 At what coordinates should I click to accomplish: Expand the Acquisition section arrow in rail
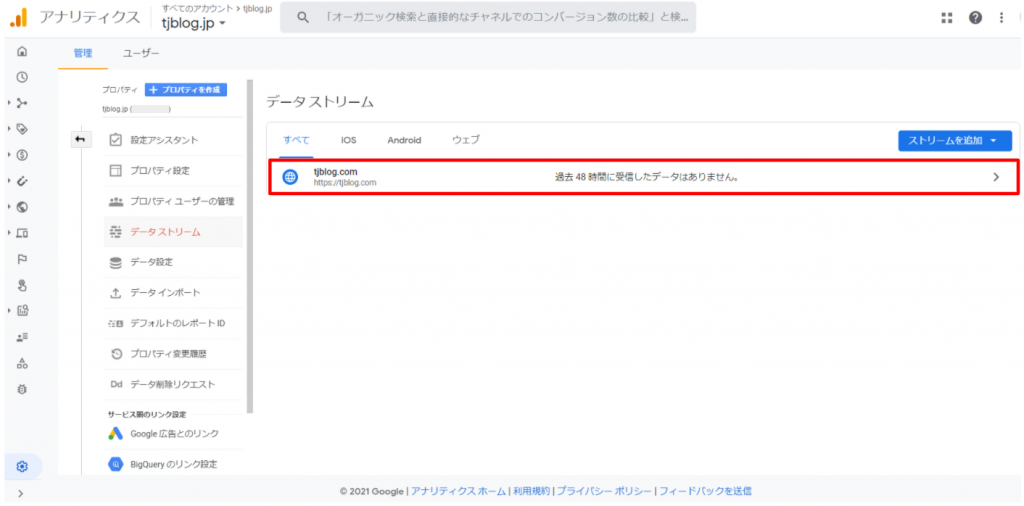coord(9,103)
